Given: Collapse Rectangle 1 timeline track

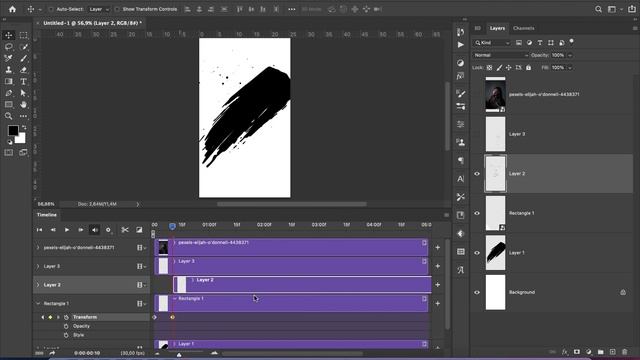Looking at the screenshot, I should pyautogui.click(x=38, y=304).
